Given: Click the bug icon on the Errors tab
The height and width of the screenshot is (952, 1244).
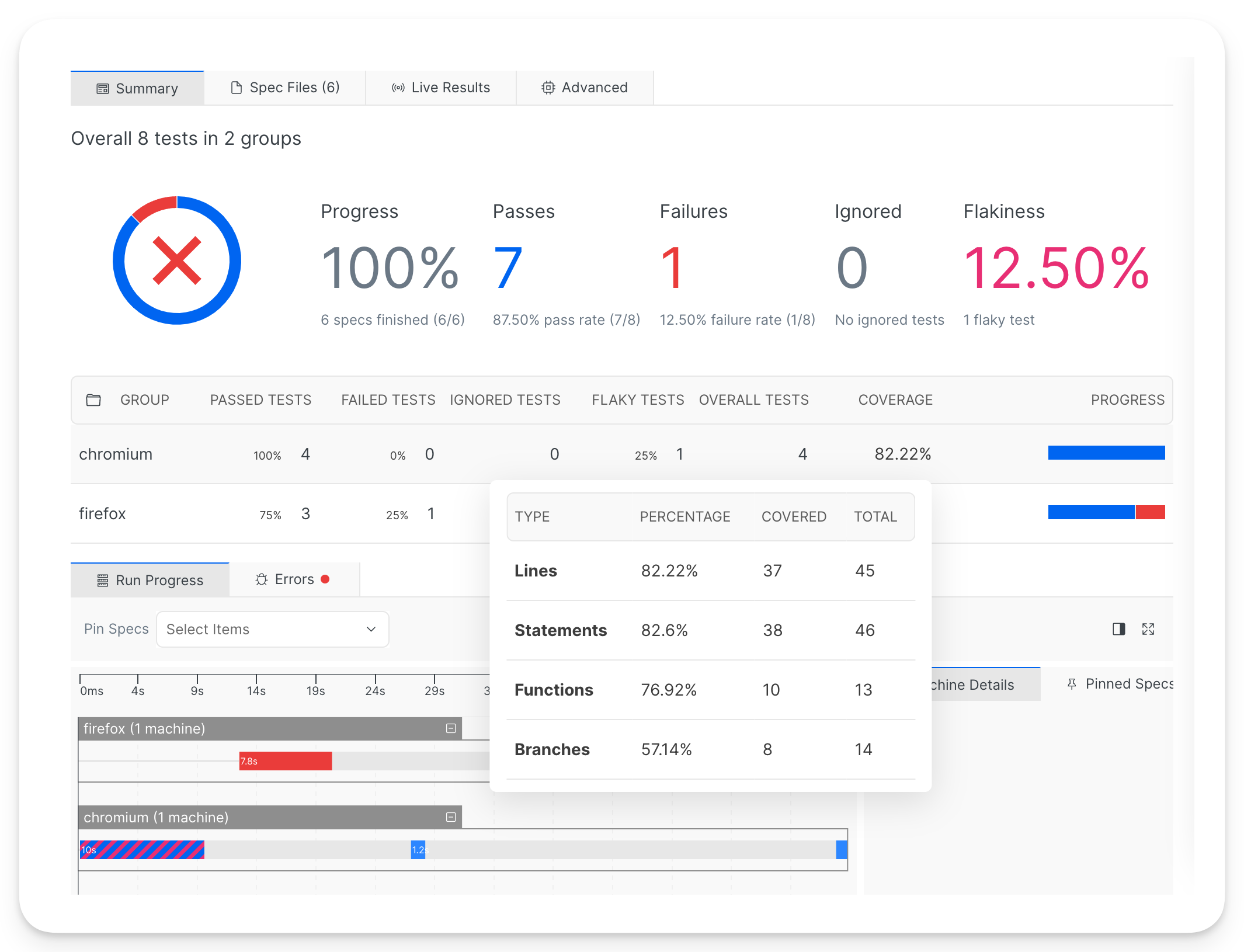Looking at the screenshot, I should pyautogui.click(x=262, y=579).
